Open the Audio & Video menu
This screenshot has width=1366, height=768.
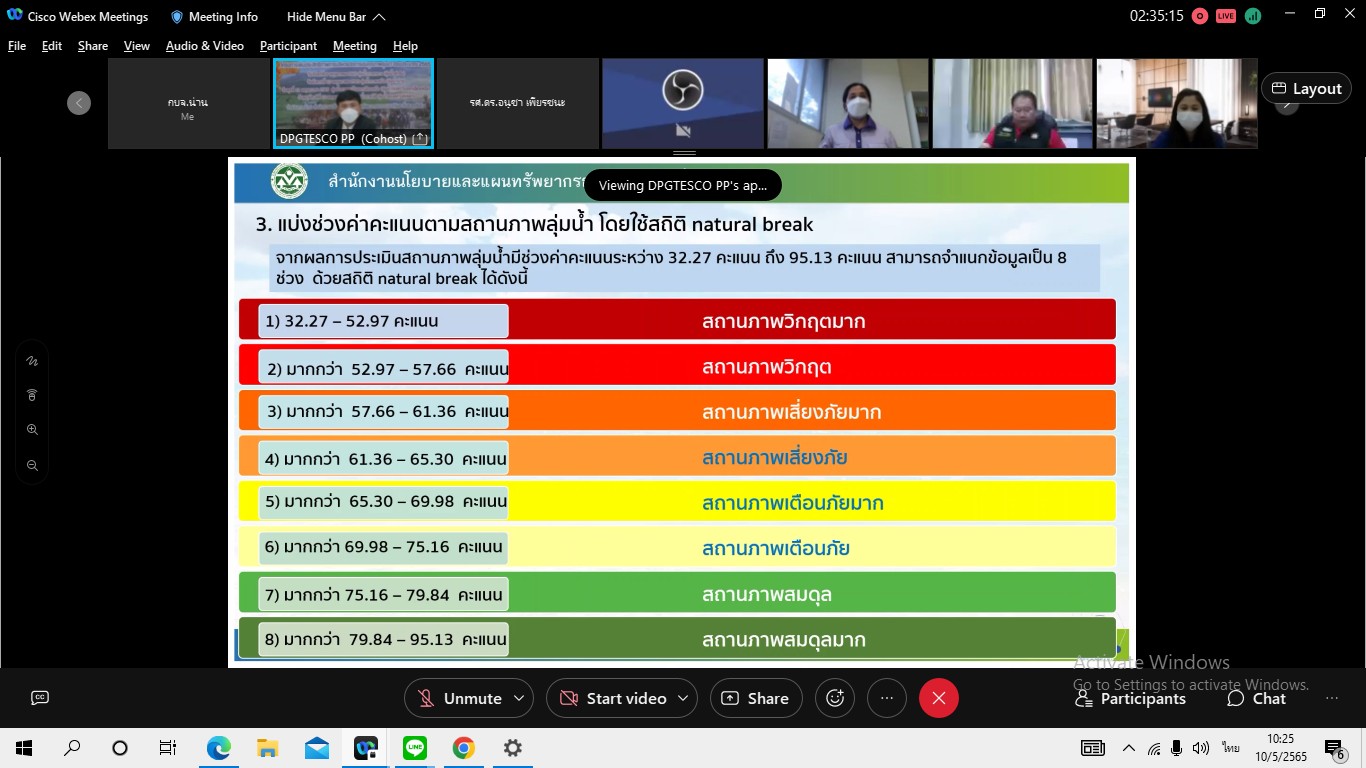tap(204, 46)
